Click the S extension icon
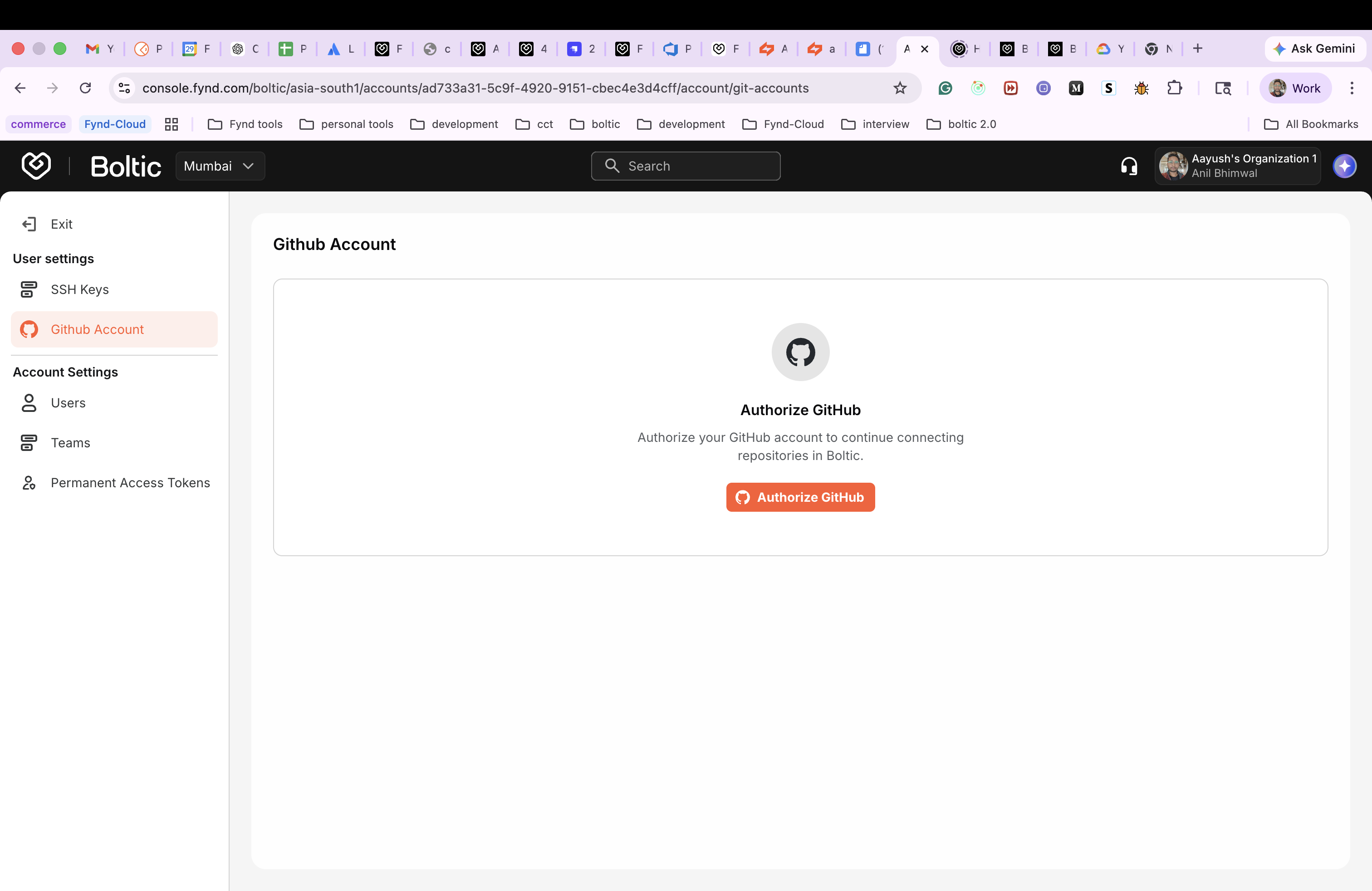Screen dimensions: 1372x891 click(x=1108, y=88)
